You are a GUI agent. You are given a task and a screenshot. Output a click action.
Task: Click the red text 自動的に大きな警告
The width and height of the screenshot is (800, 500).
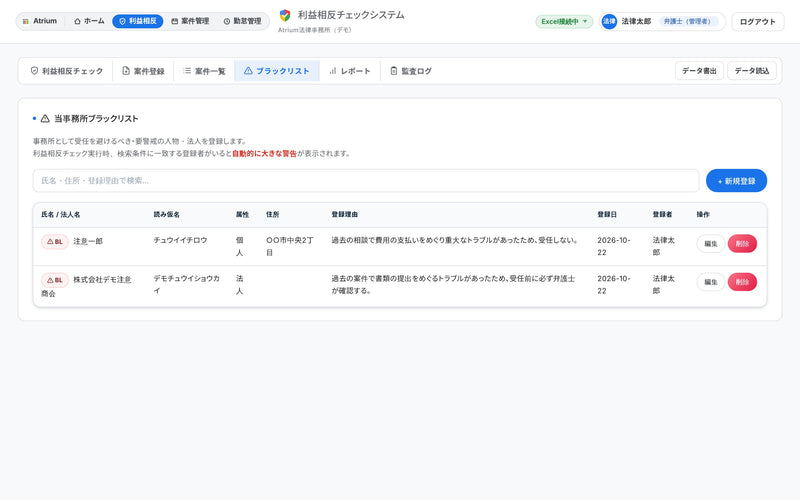coord(264,154)
